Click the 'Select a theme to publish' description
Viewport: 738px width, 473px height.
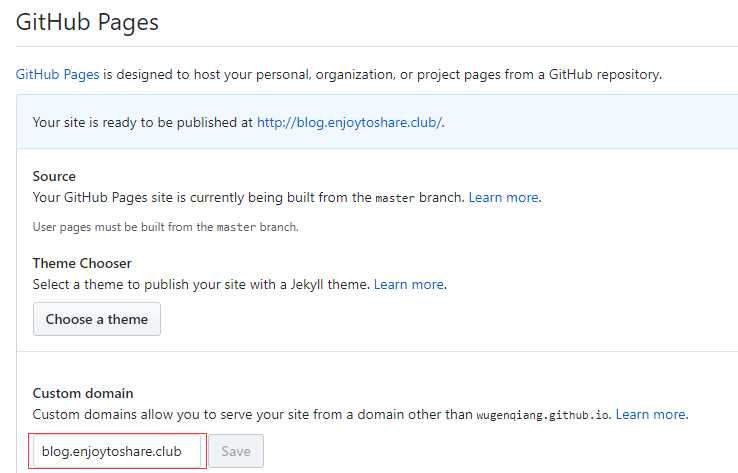coord(200,284)
